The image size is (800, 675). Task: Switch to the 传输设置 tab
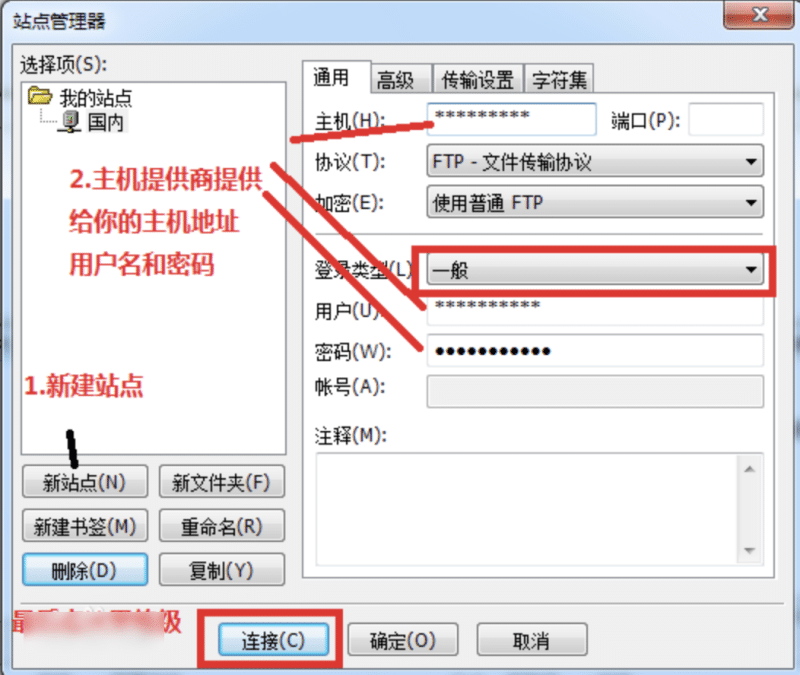click(478, 79)
